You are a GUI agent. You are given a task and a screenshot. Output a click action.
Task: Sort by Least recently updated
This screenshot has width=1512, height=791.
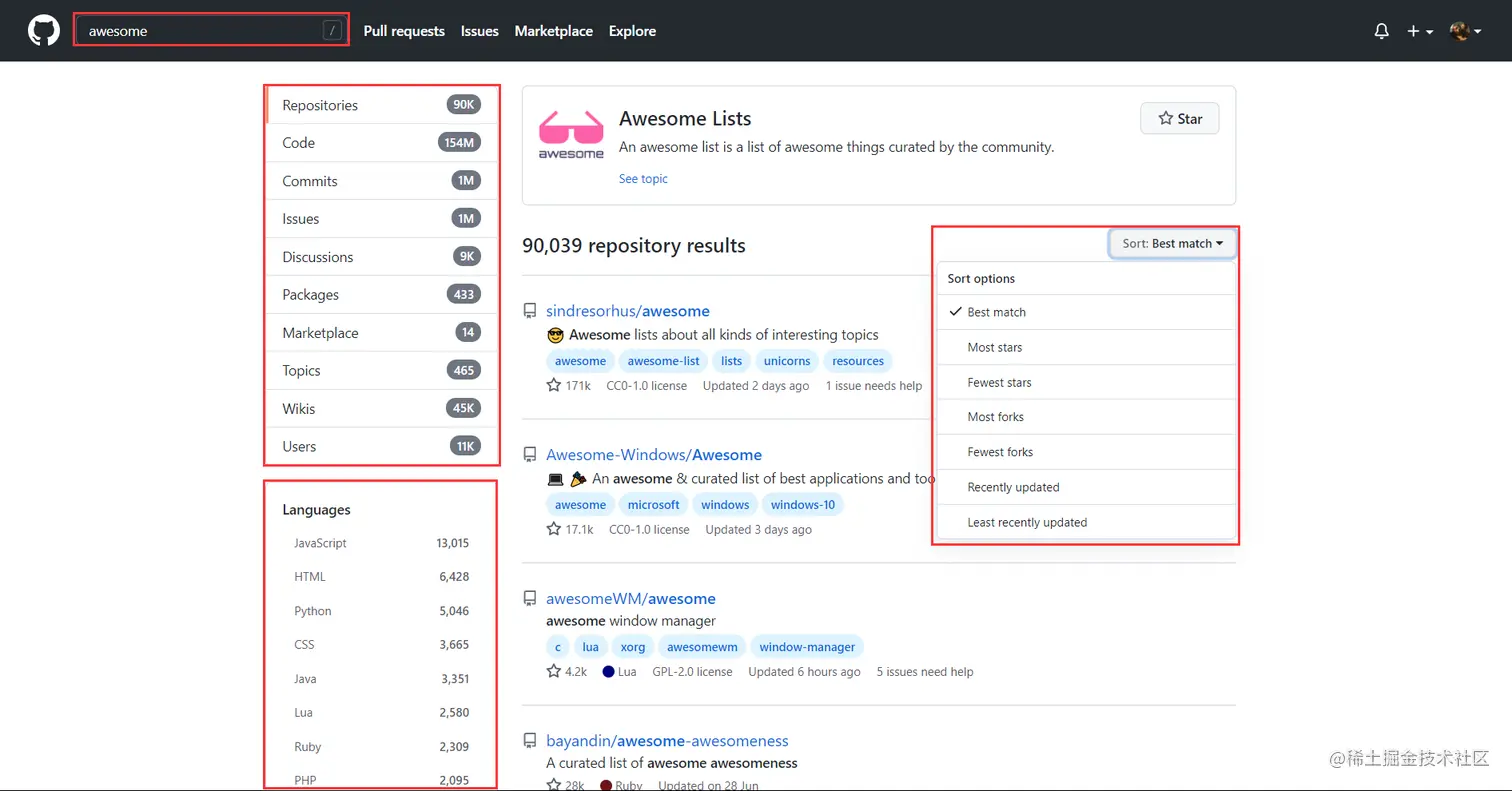(x=1087, y=522)
